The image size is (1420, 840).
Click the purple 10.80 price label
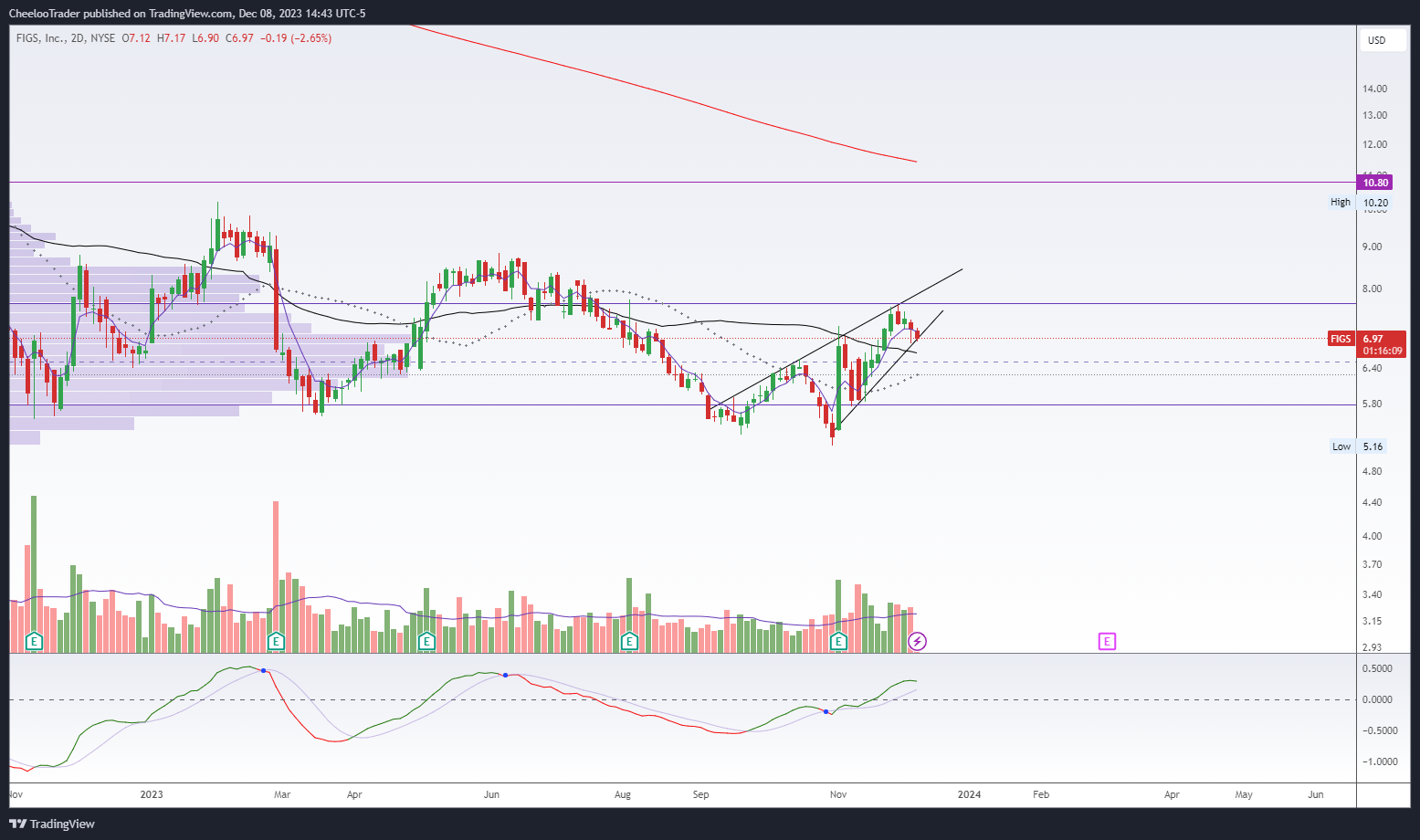tap(1375, 183)
